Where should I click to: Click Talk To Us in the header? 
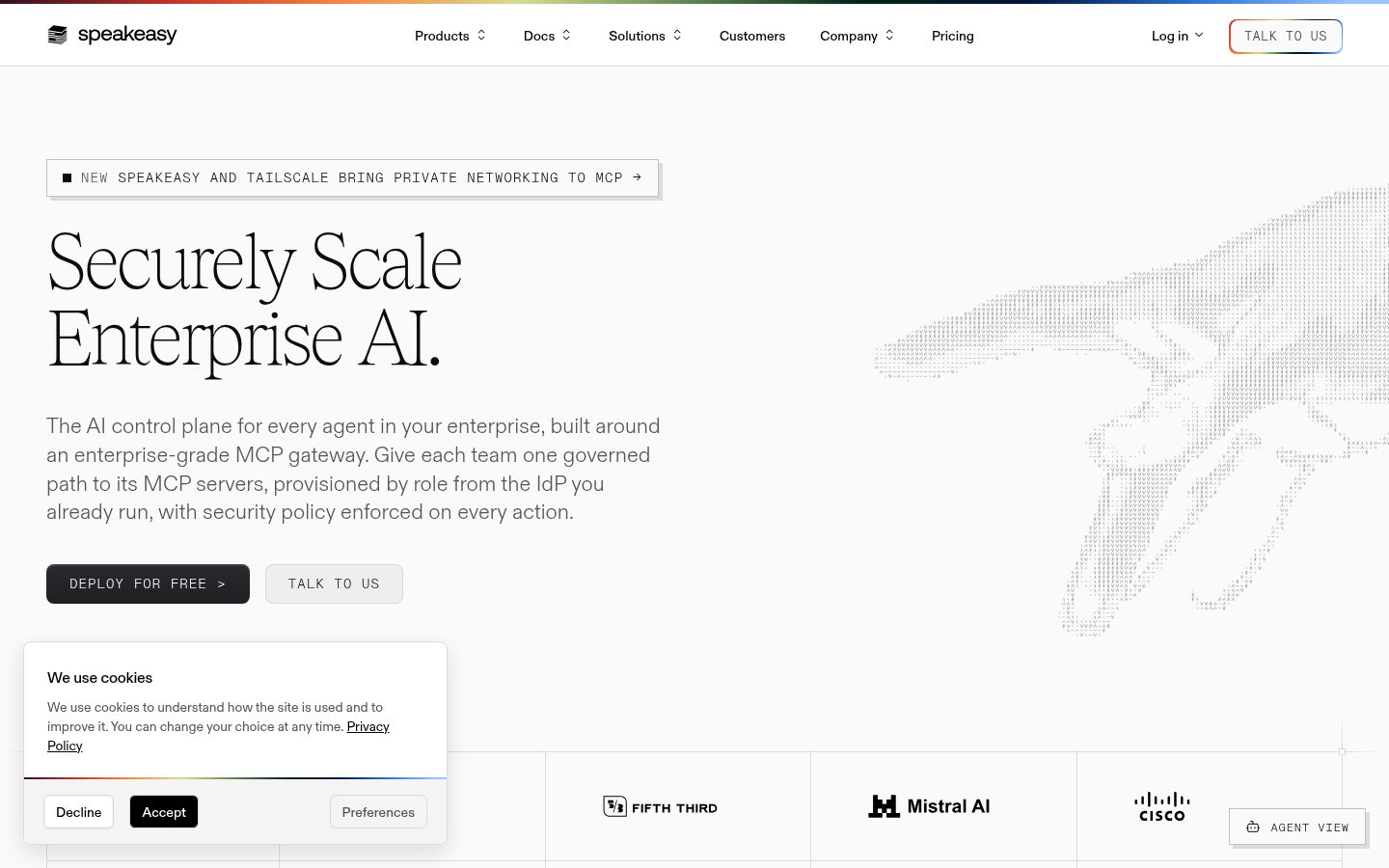coord(1286,37)
